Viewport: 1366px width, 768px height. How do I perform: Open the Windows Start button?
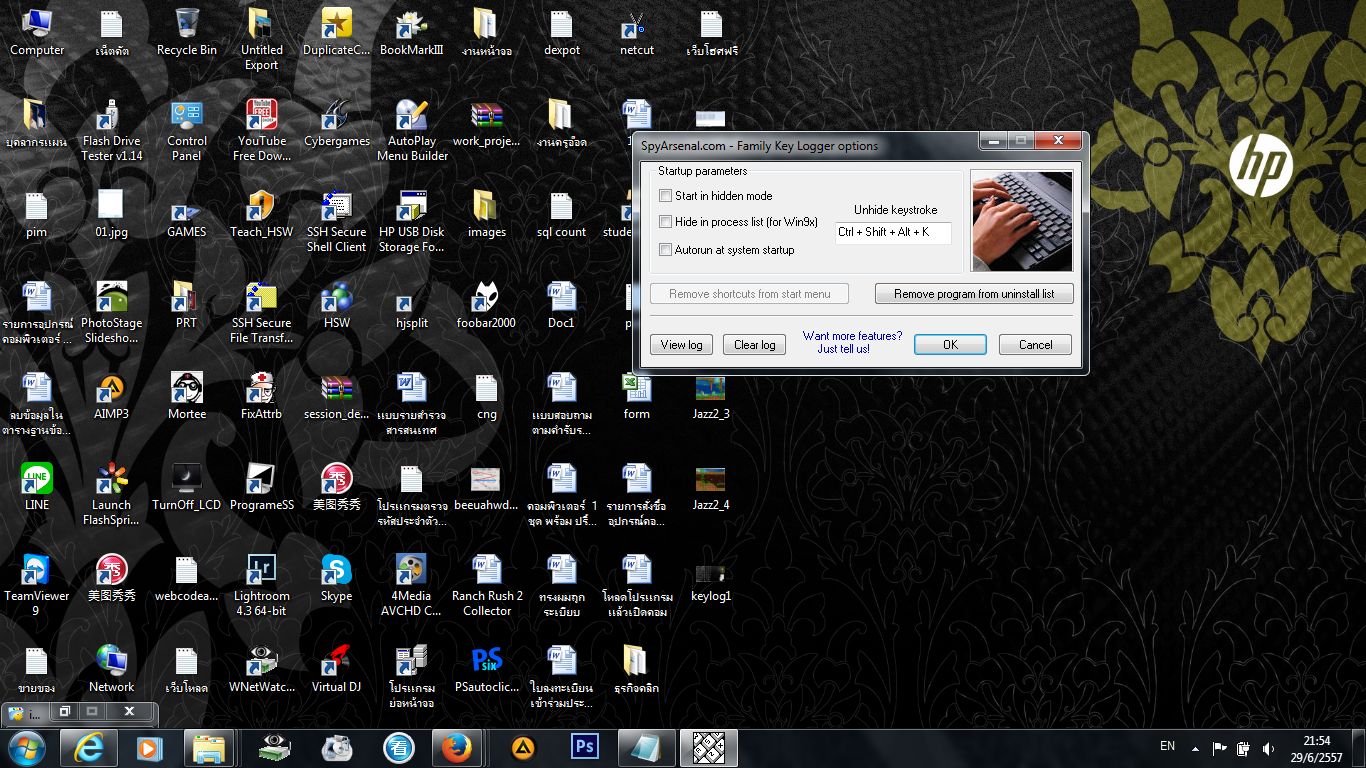click(26, 748)
